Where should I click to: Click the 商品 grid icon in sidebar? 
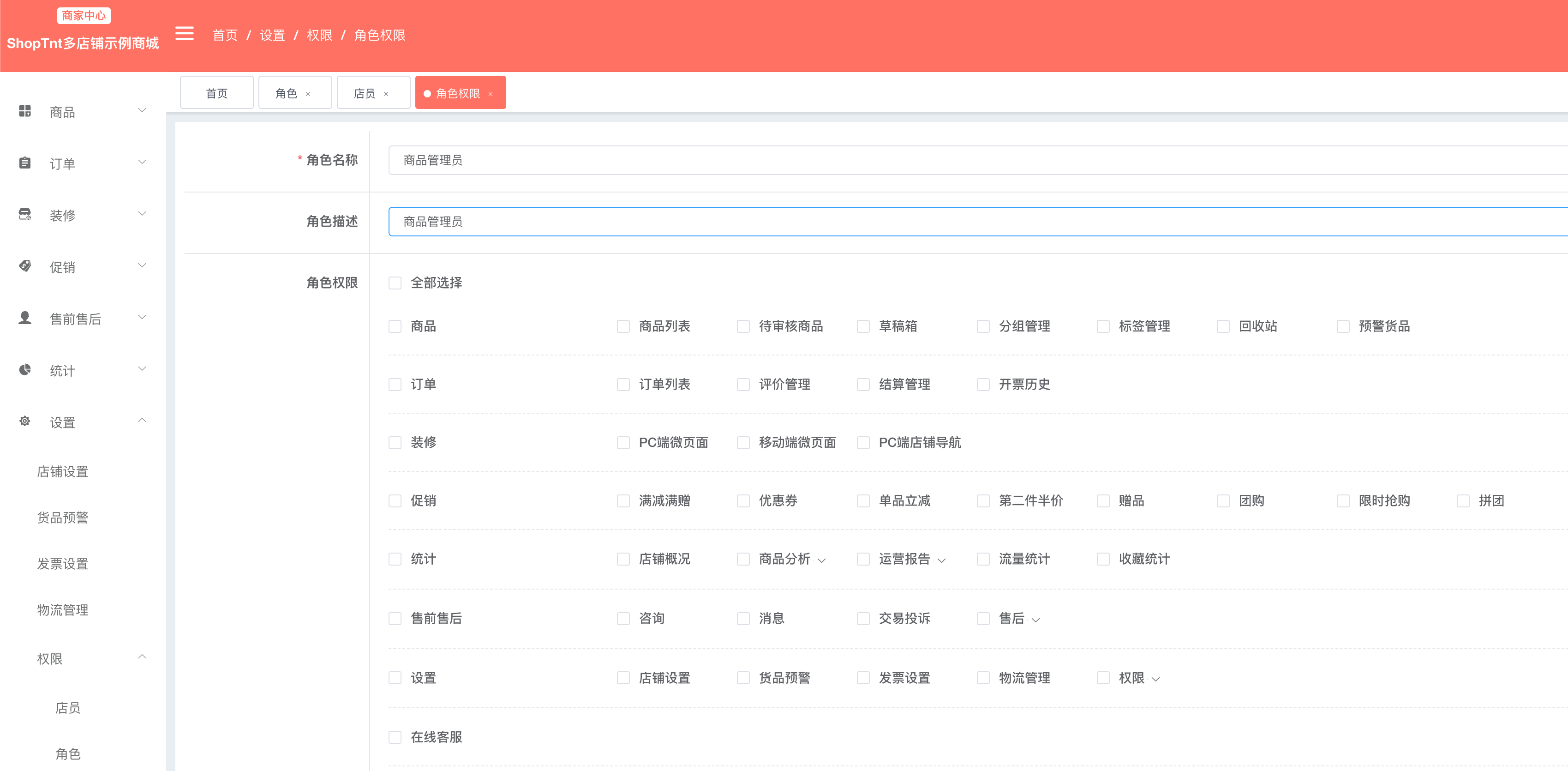(x=25, y=111)
